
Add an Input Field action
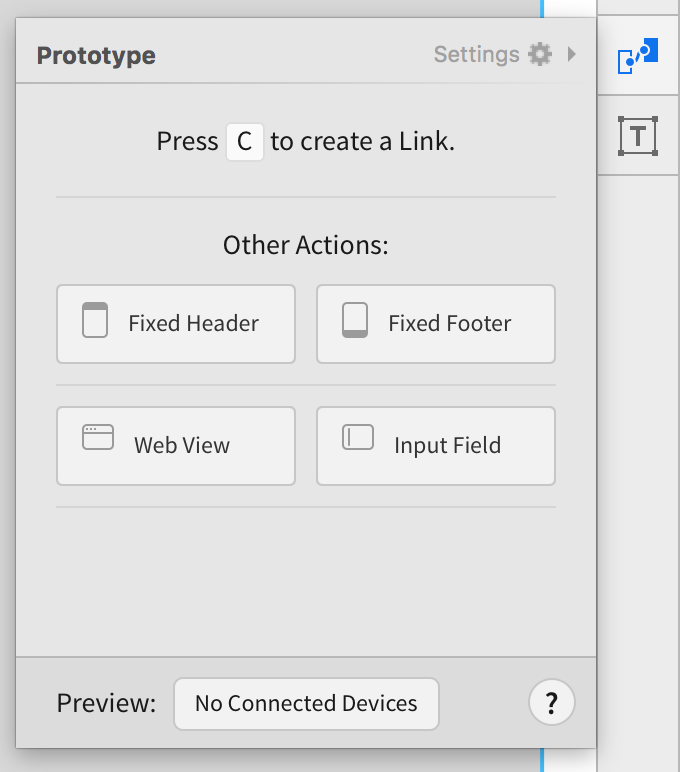click(x=436, y=446)
